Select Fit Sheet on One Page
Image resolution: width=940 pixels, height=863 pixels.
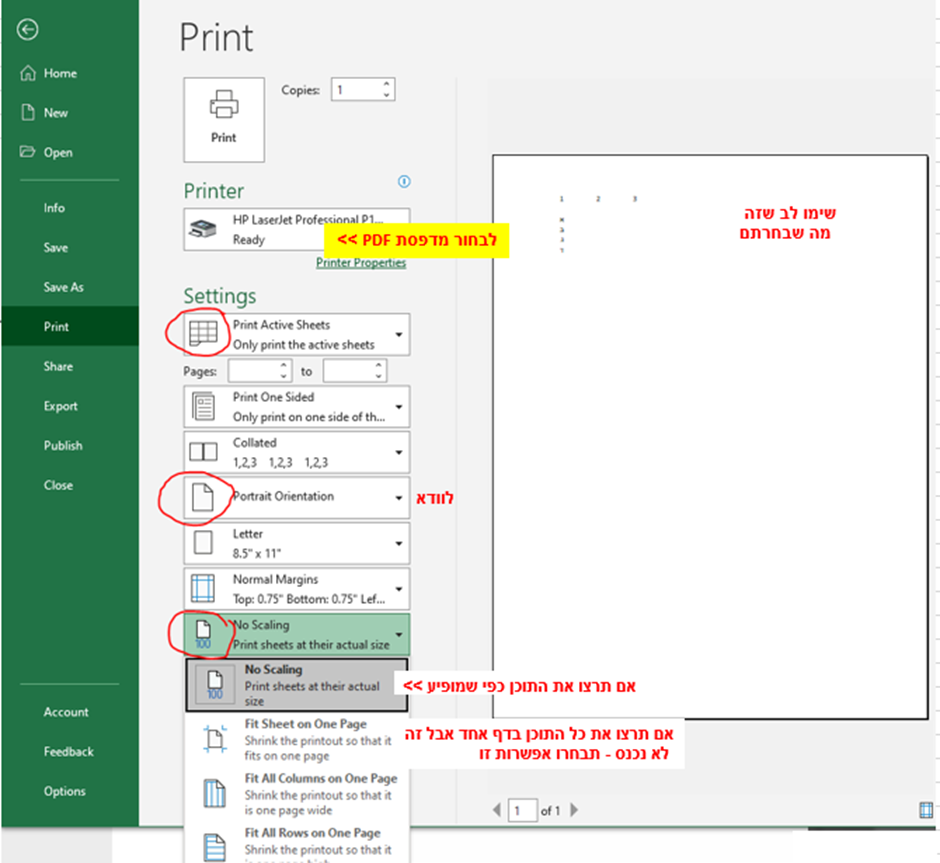click(297, 740)
